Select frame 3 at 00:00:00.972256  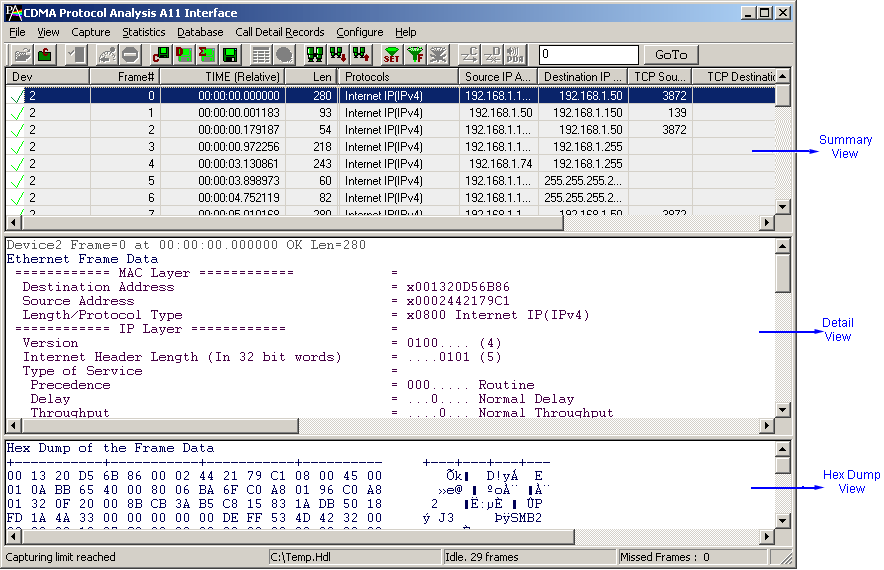[391, 147]
